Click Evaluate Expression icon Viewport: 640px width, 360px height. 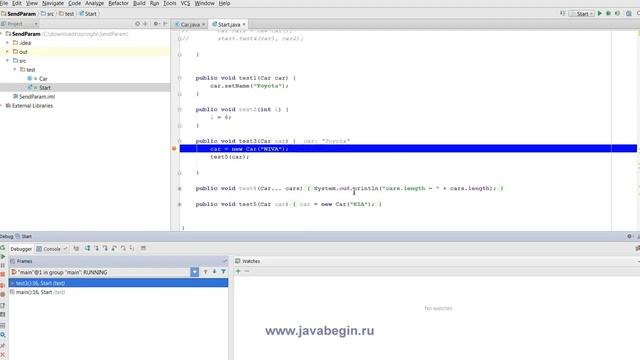(x=143, y=249)
